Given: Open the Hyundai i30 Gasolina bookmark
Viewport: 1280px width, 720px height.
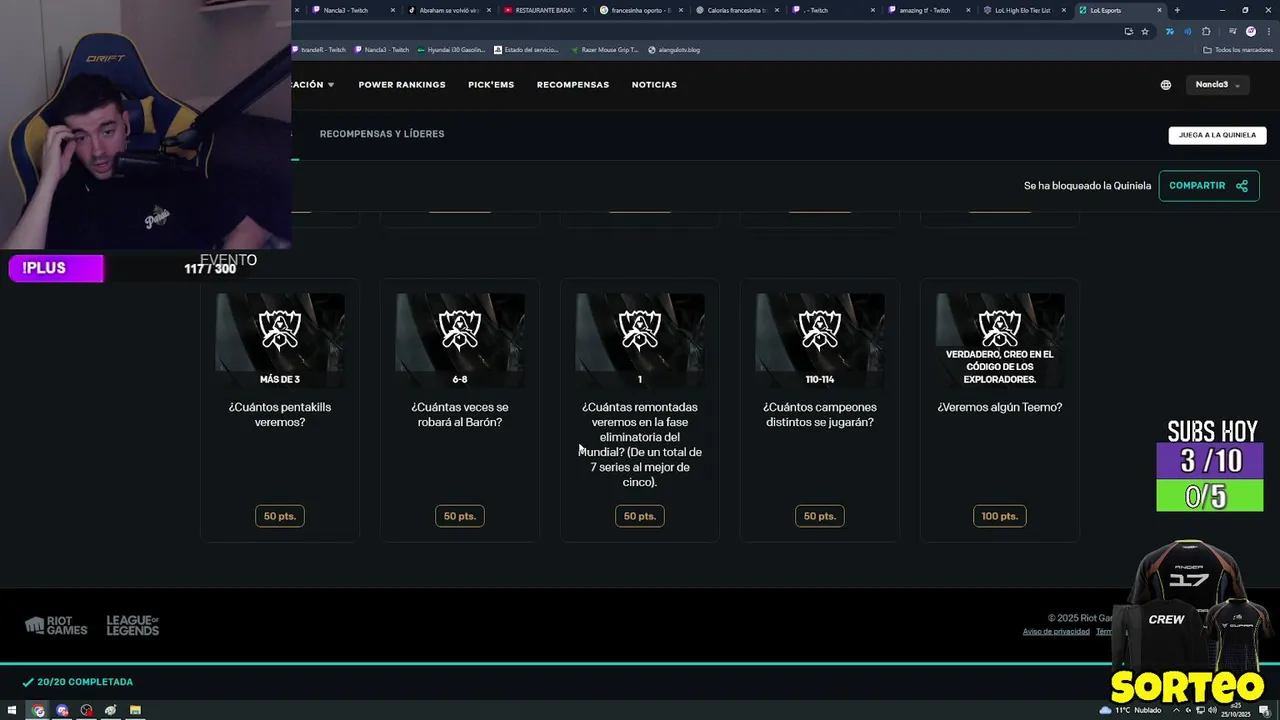Looking at the screenshot, I should tap(449, 49).
